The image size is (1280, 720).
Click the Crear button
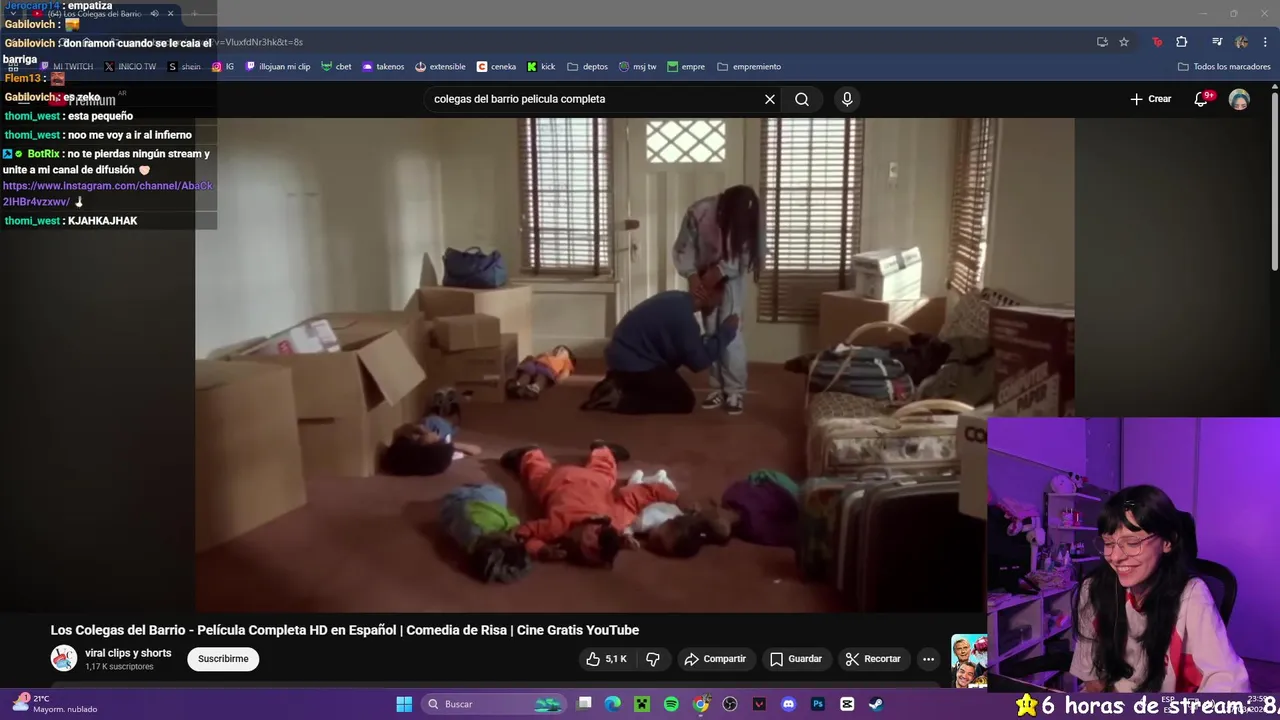coord(1150,99)
